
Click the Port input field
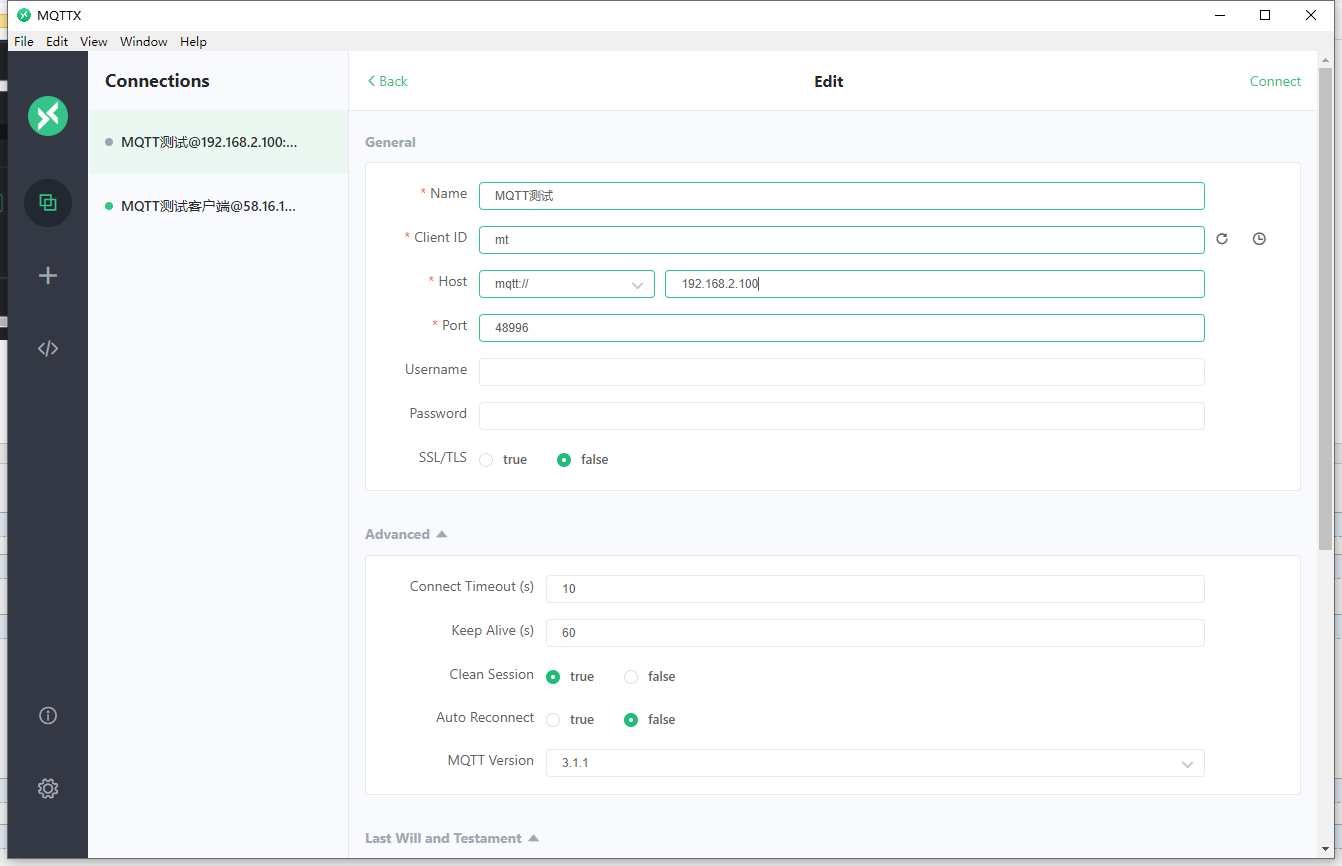[x=842, y=328]
